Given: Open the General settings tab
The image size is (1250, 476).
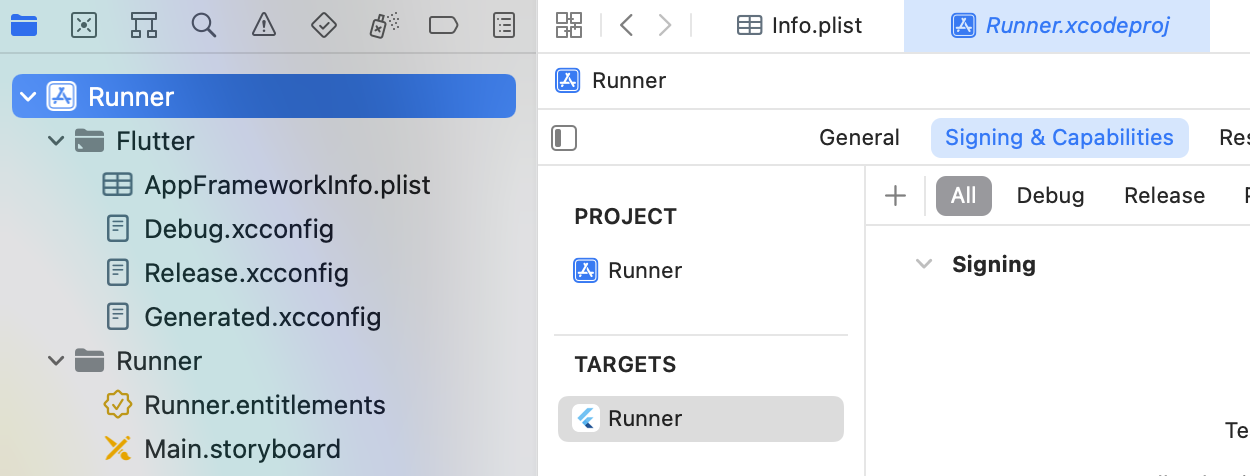Looking at the screenshot, I should [859, 137].
